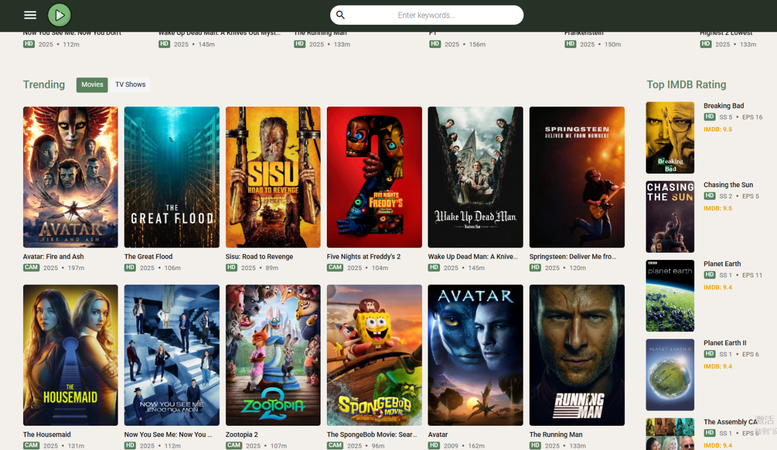Click the HD badge under Avatar 2009
777x450 pixels.
pyautogui.click(x=434, y=446)
